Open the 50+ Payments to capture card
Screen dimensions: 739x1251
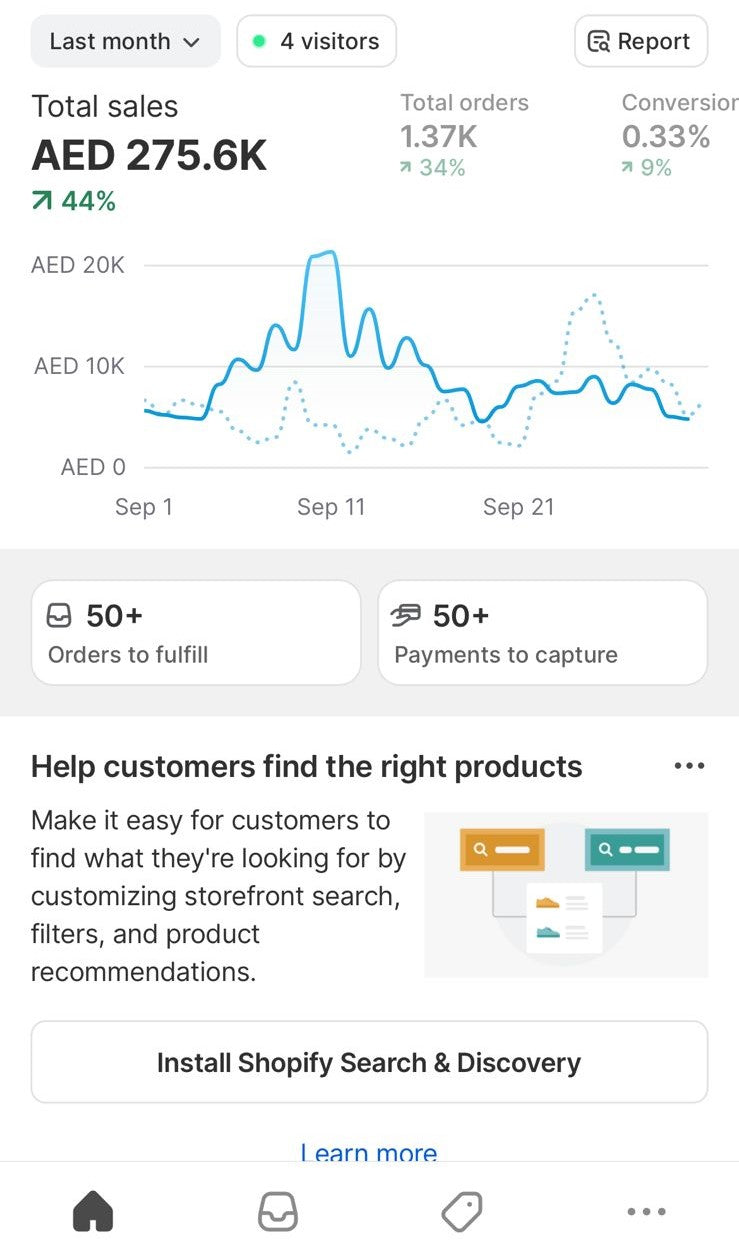click(542, 633)
